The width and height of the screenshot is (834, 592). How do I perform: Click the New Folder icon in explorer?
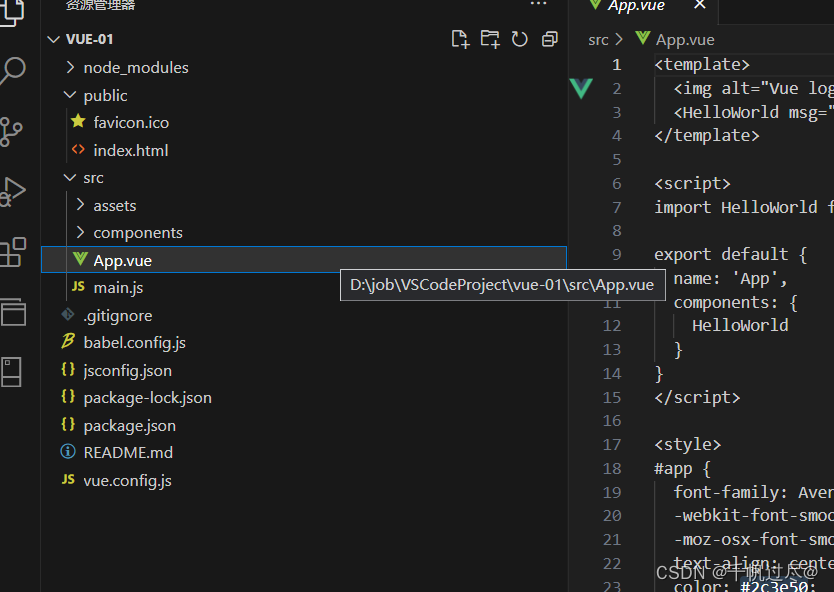(490, 39)
